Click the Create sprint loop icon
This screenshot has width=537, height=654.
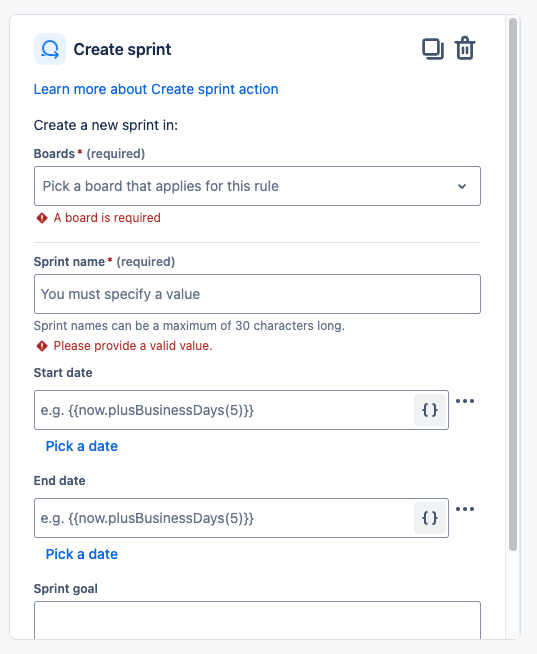(50, 49)
